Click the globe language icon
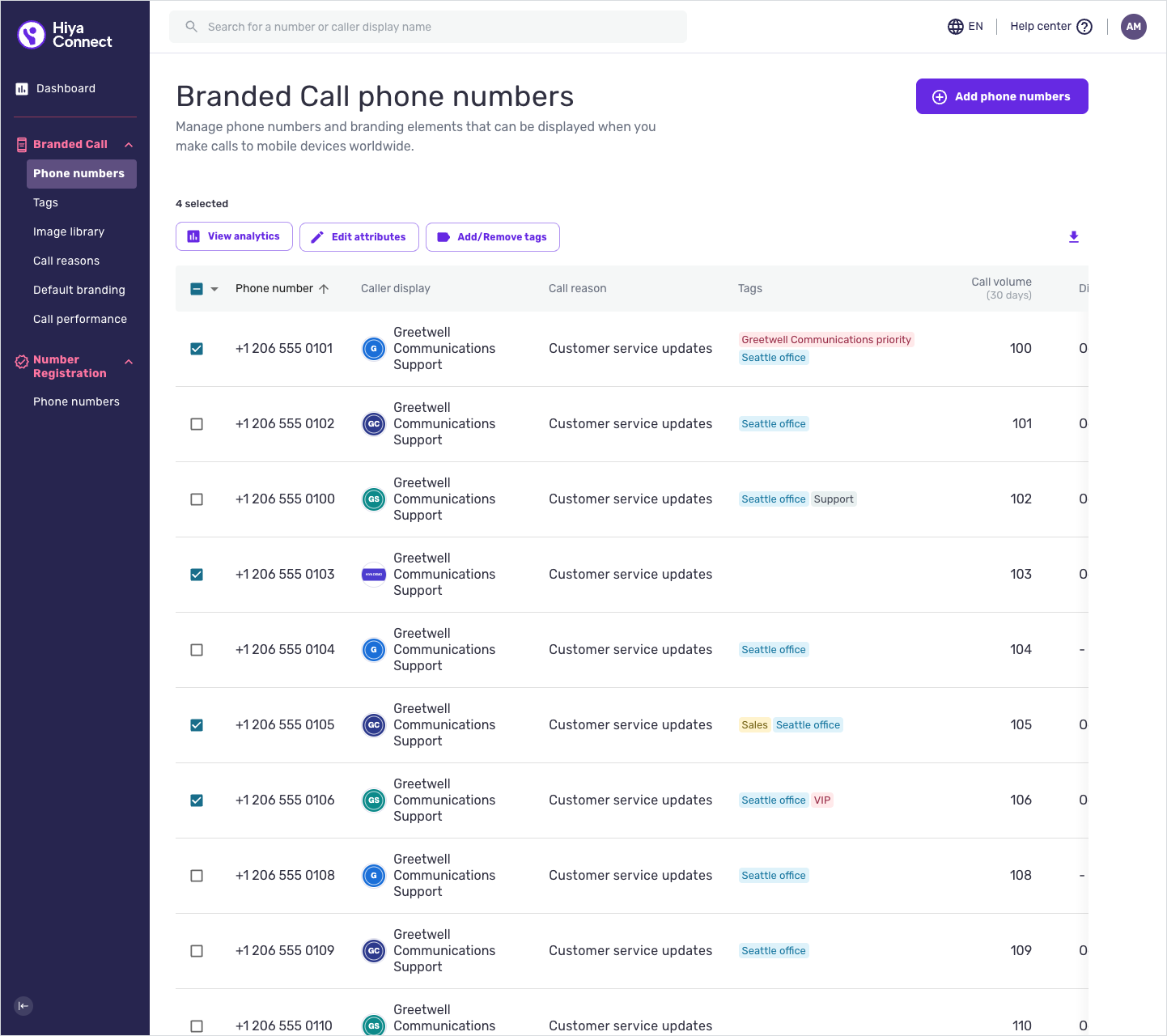The image size is (1167, 1036). tap(956, 27)
